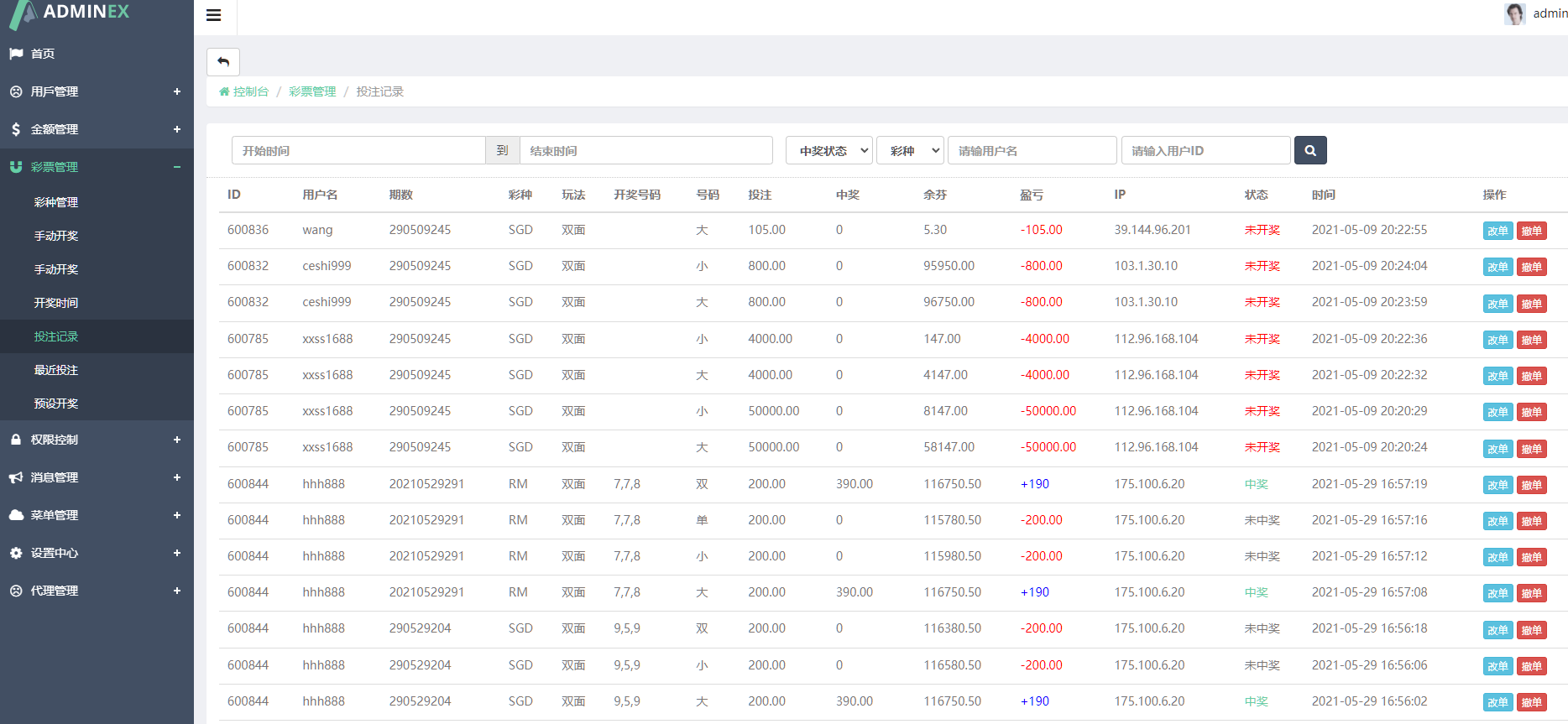Focus the 请输入用户ID input field
1568x724 pixels.
[x=1205, y=151]
